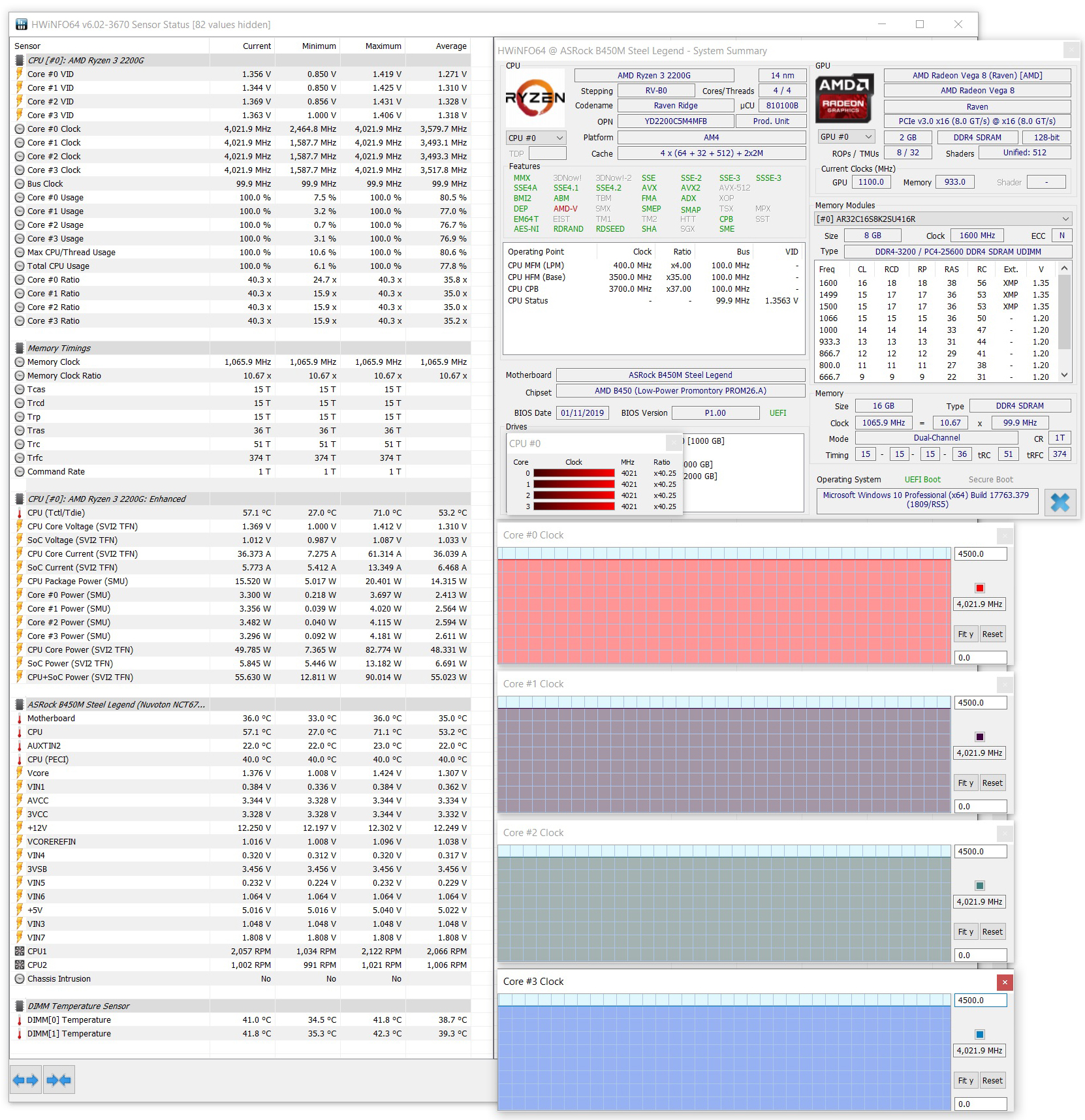1085x1120 pixels.
Task: Close the Core #3 Clock graph window
Action: click(x=1005, y=982)
